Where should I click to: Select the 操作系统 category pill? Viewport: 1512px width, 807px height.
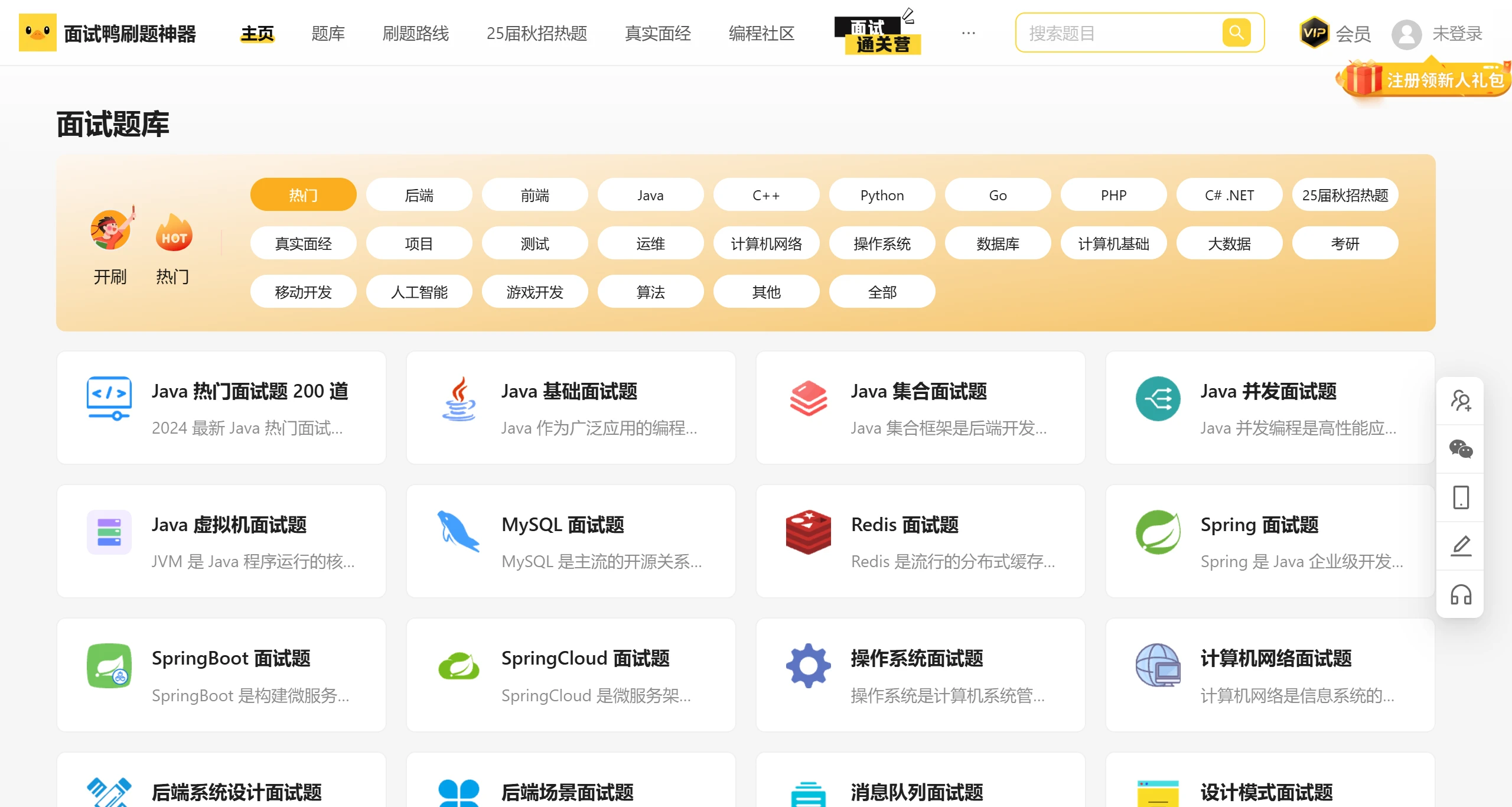(882, 243)
